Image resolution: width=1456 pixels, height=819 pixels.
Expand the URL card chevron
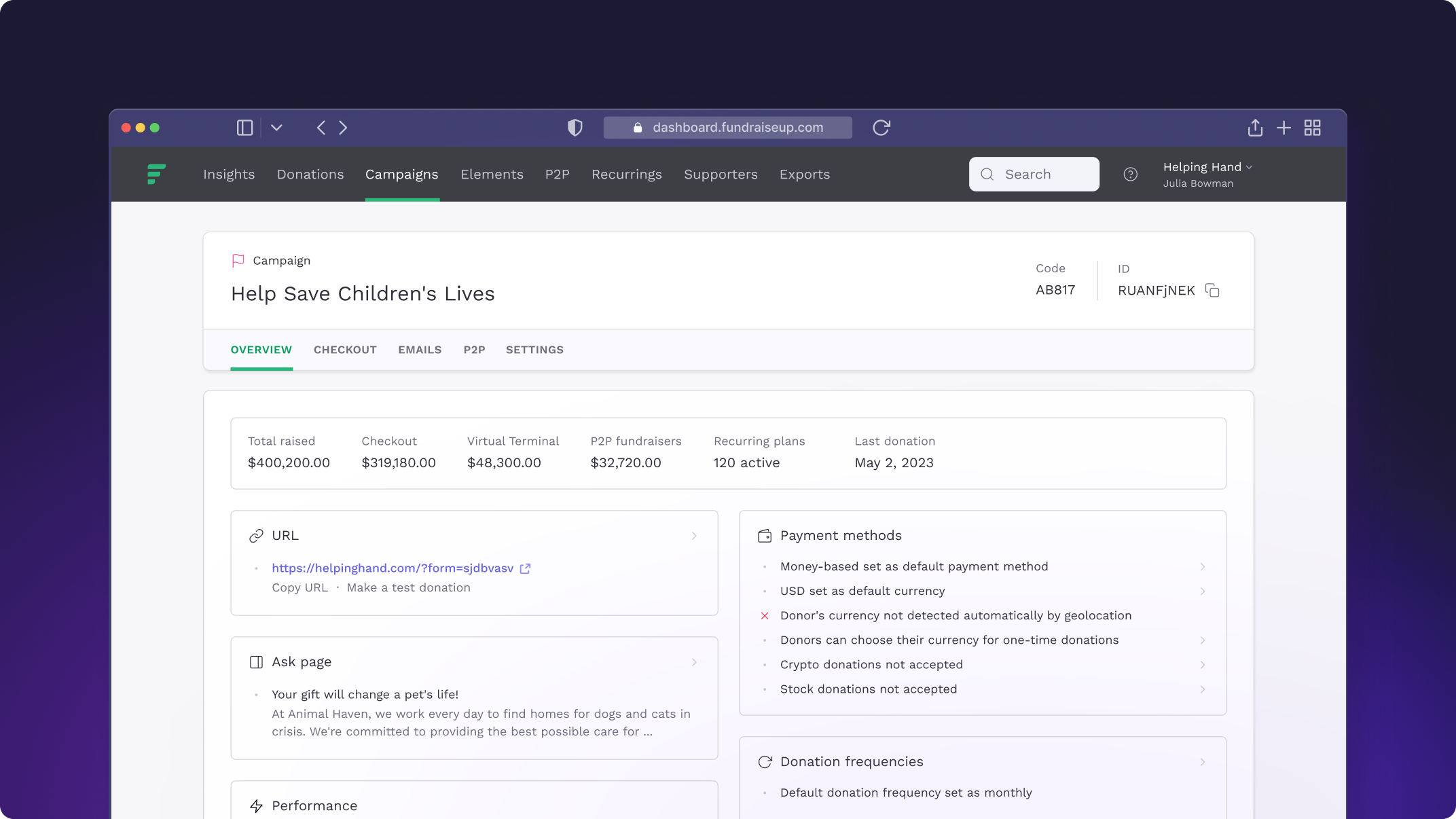point(694,536)
